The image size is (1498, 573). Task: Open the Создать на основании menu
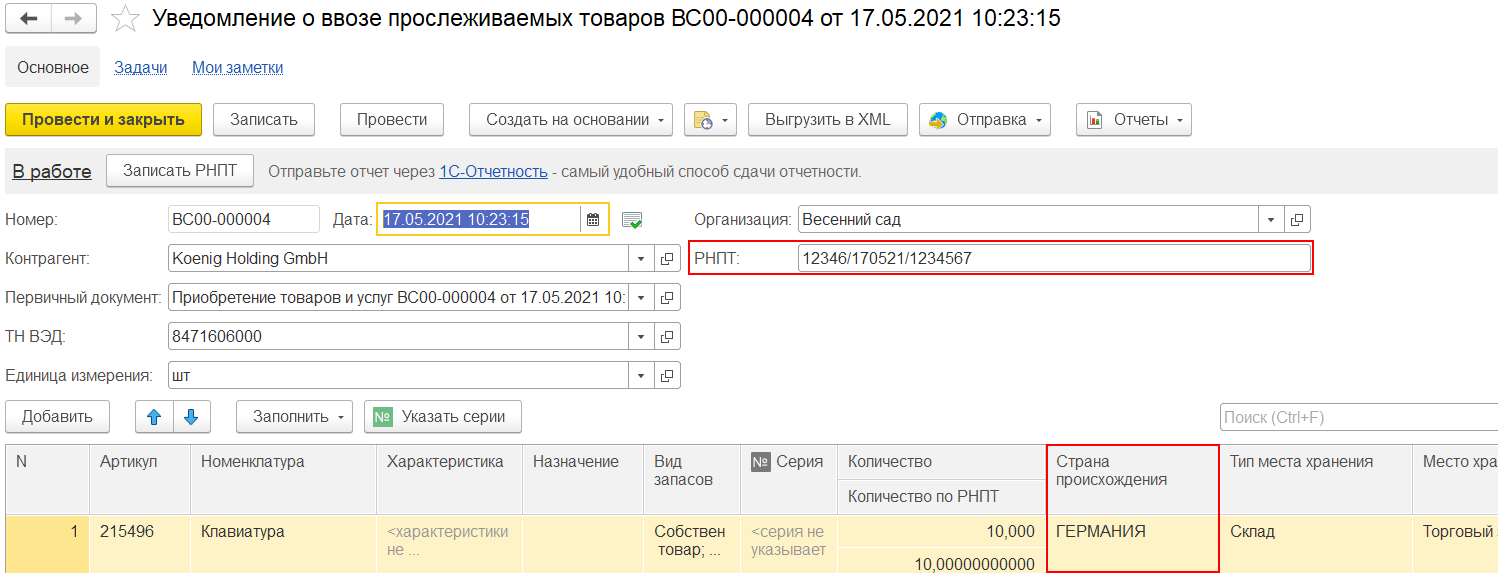point(572,120)
